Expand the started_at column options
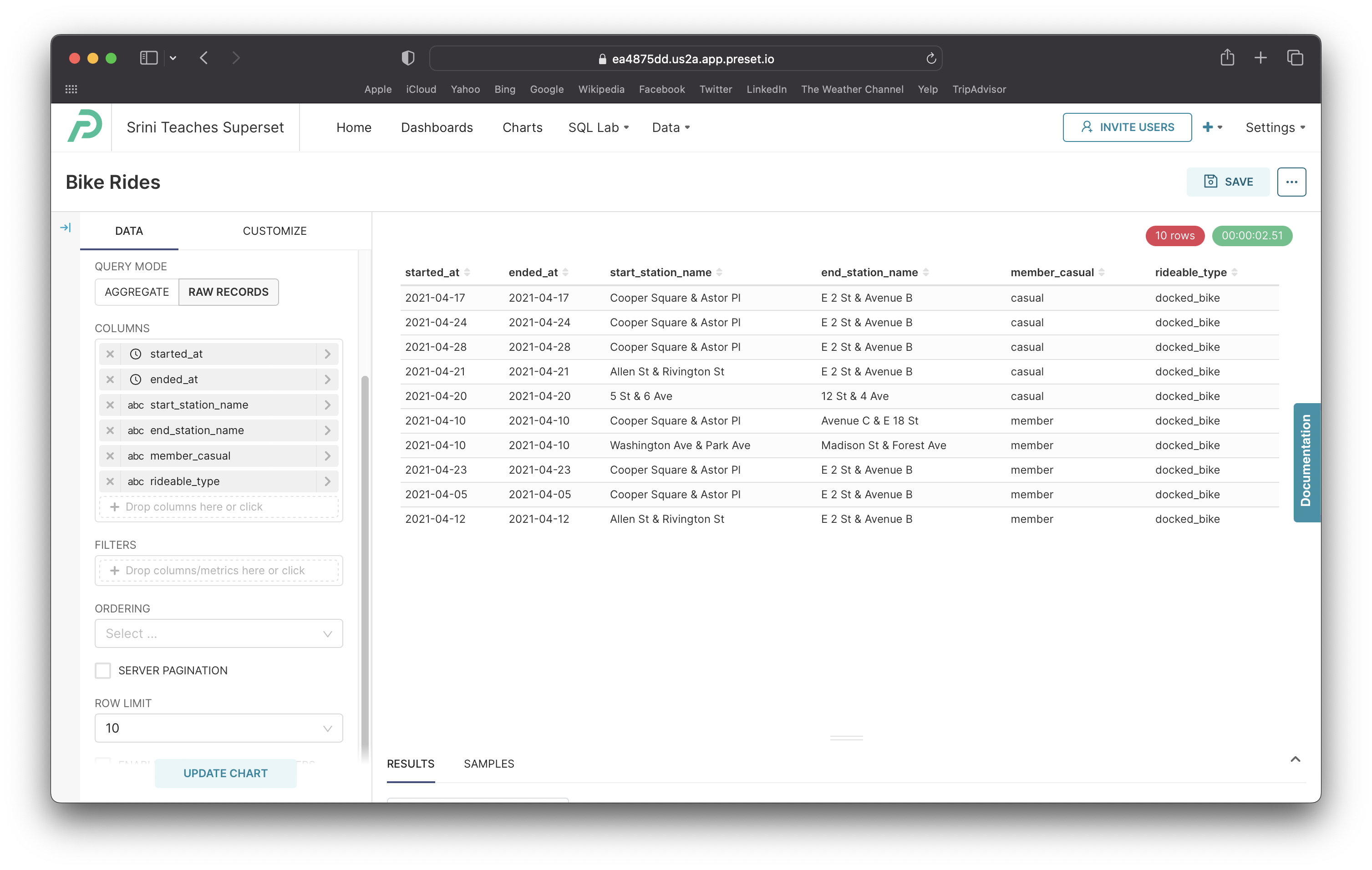The height and width of the screenshot is (870, 1372). [x=328, y=354]
